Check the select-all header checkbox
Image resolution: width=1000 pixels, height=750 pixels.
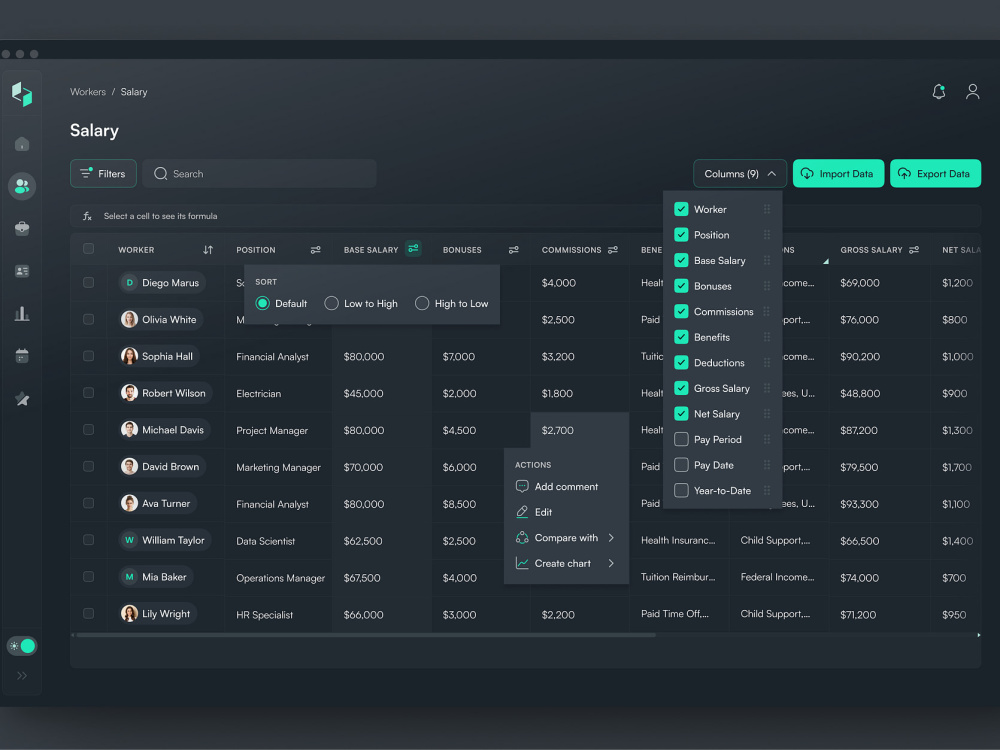coord(89,249)
